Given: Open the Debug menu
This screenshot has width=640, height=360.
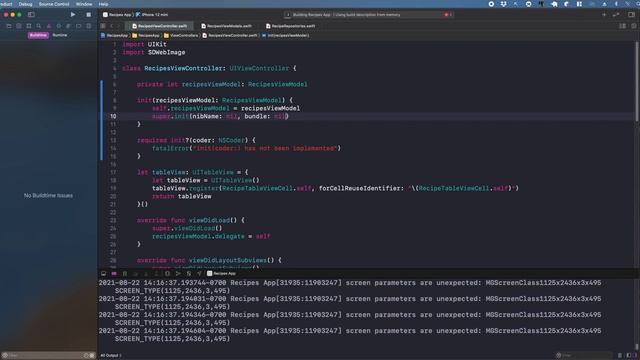Looking at the screenshot, I should tap(25, 4).
